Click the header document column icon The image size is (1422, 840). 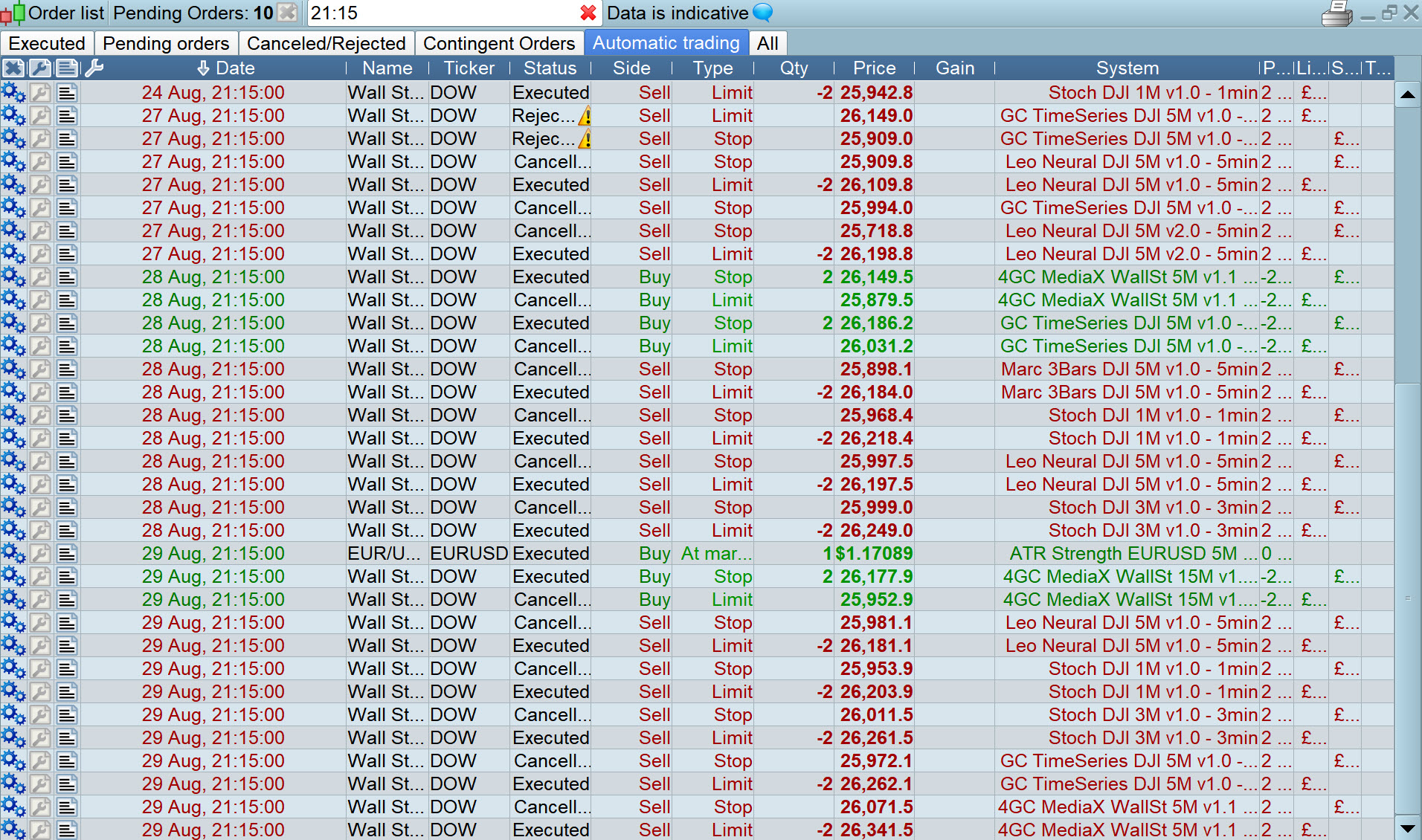(67, 68)
